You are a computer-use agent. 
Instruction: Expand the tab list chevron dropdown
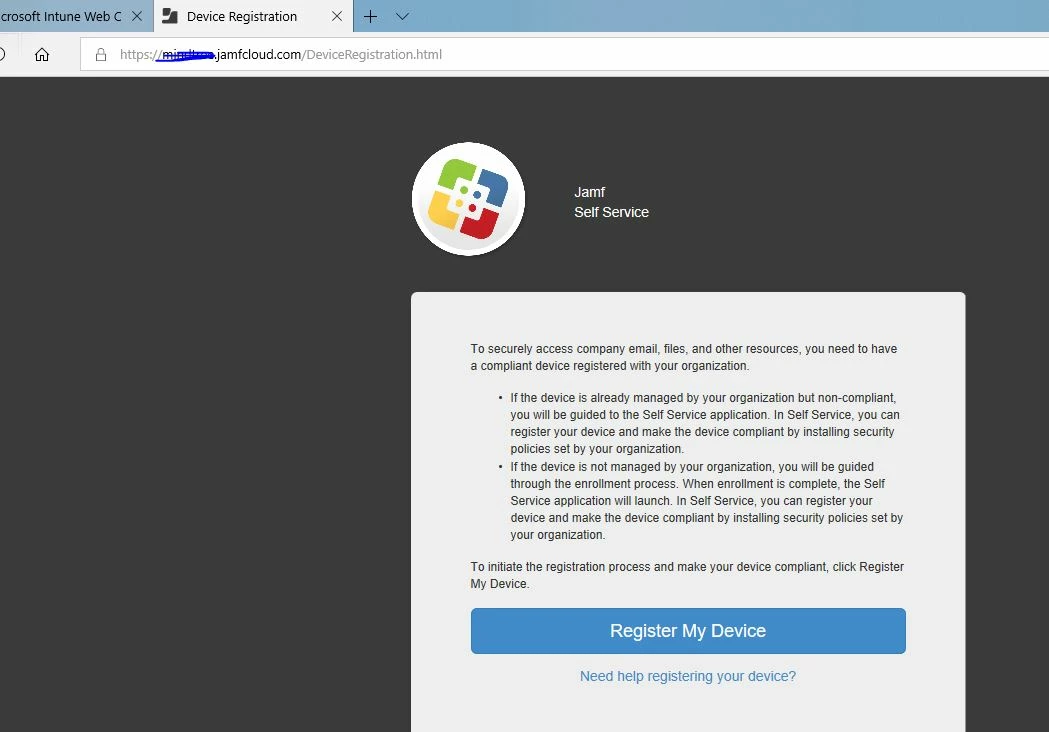pos(402,16)
